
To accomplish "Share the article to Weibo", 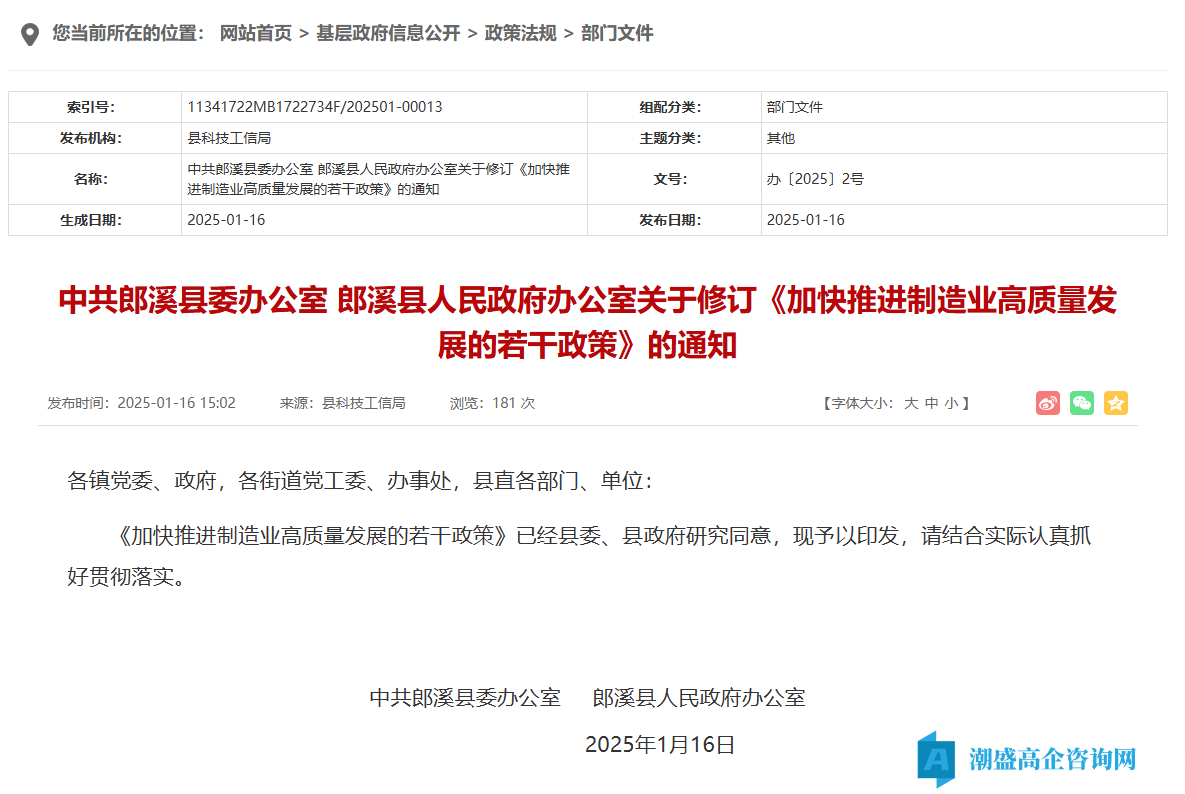I will pos(1047,403).
